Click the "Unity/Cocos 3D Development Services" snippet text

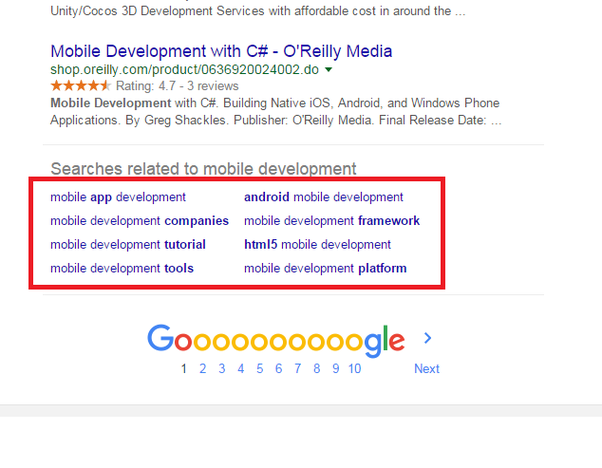pos(157,11)
